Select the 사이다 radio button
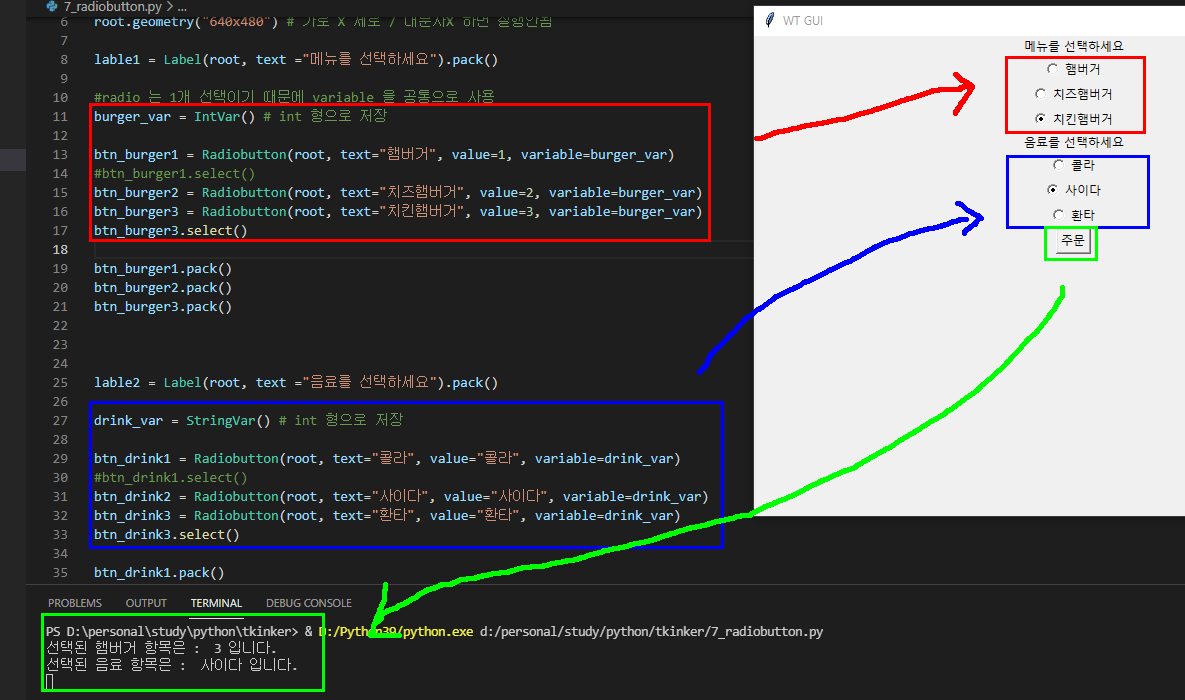The image size is (1185, 700). tap(1073, 190)
